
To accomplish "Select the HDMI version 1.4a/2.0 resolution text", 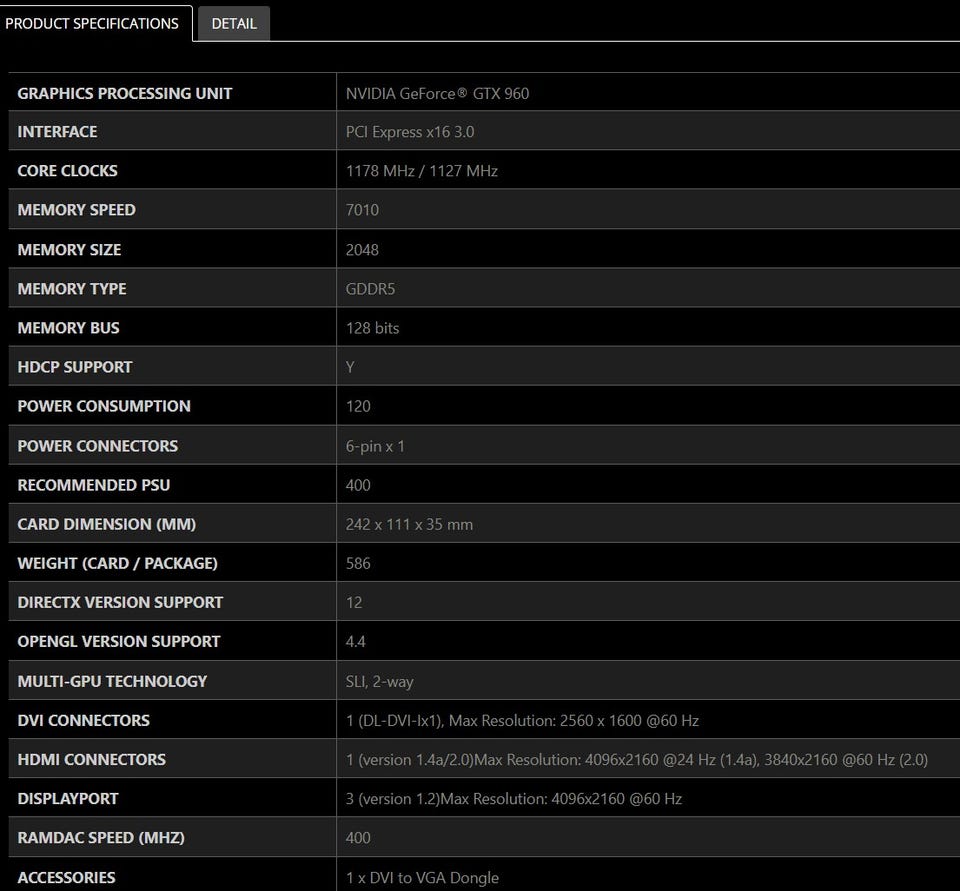I will pyautogui.click(x=637, y=761).
